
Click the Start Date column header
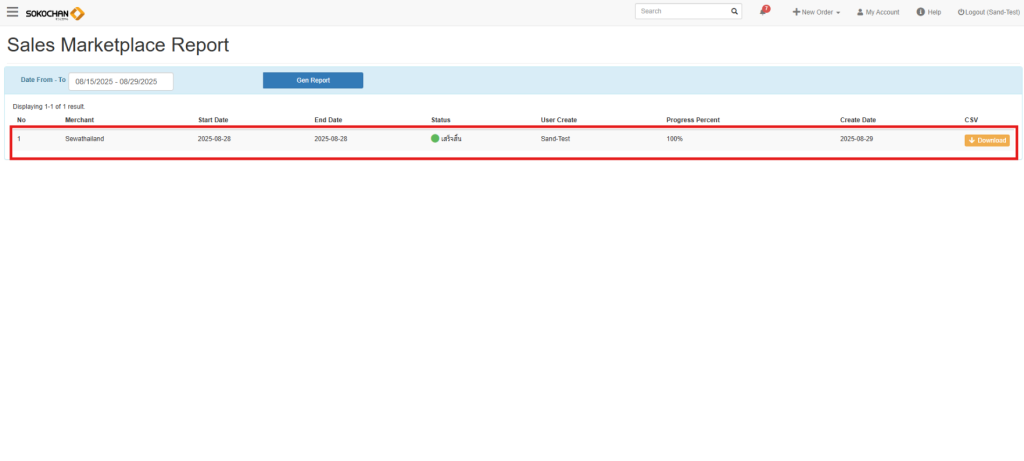(213, 120)
